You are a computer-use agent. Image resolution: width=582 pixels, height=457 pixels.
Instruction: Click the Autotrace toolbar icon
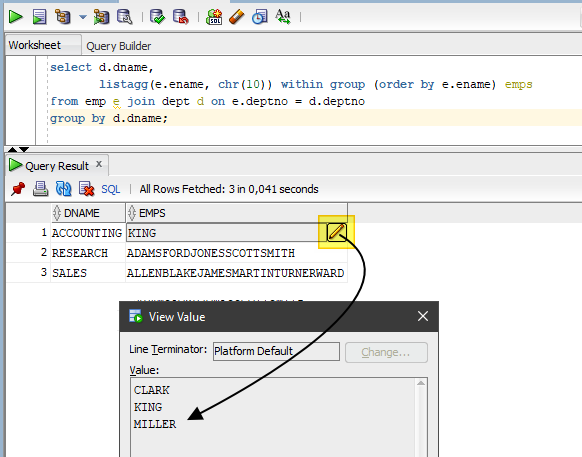[x=101, y=17]
